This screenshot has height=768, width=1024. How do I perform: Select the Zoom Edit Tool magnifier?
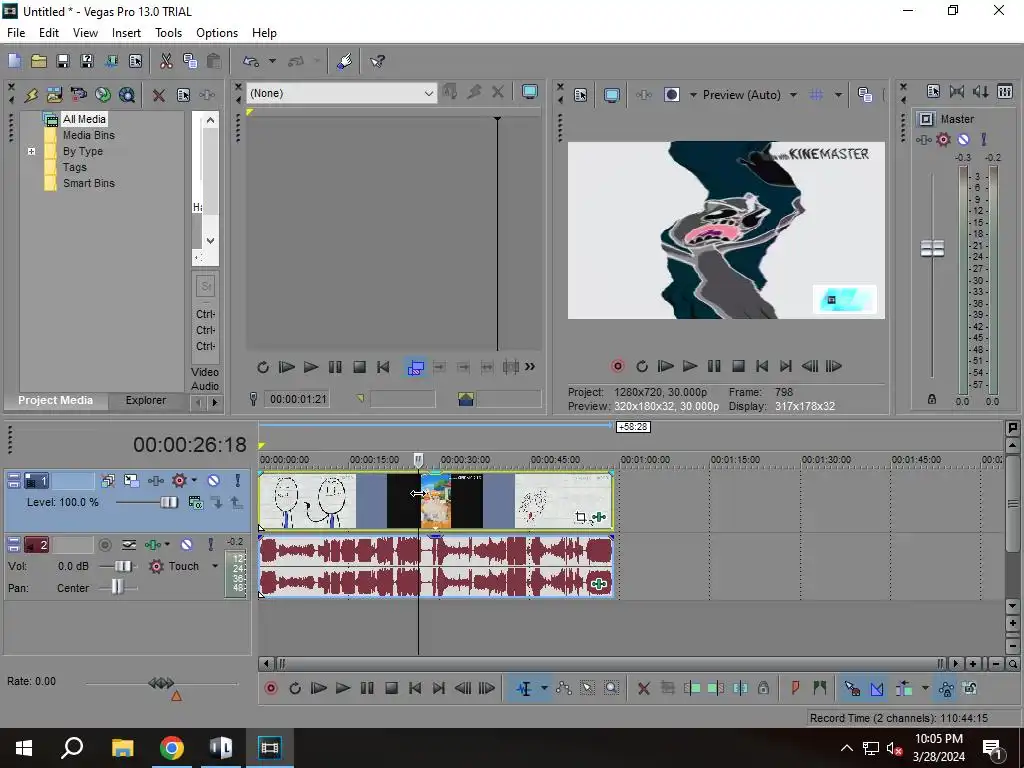[611, 688]
